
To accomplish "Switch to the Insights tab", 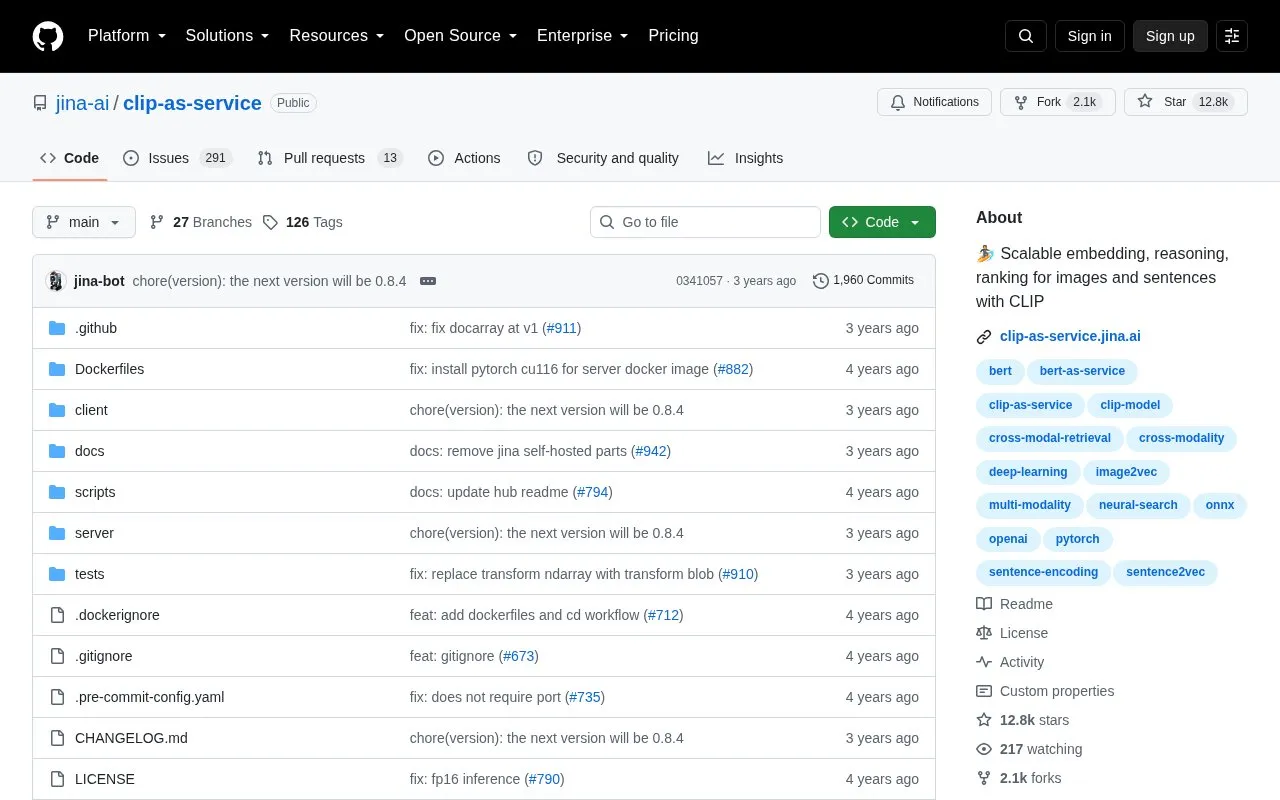I will coord(746,158).
